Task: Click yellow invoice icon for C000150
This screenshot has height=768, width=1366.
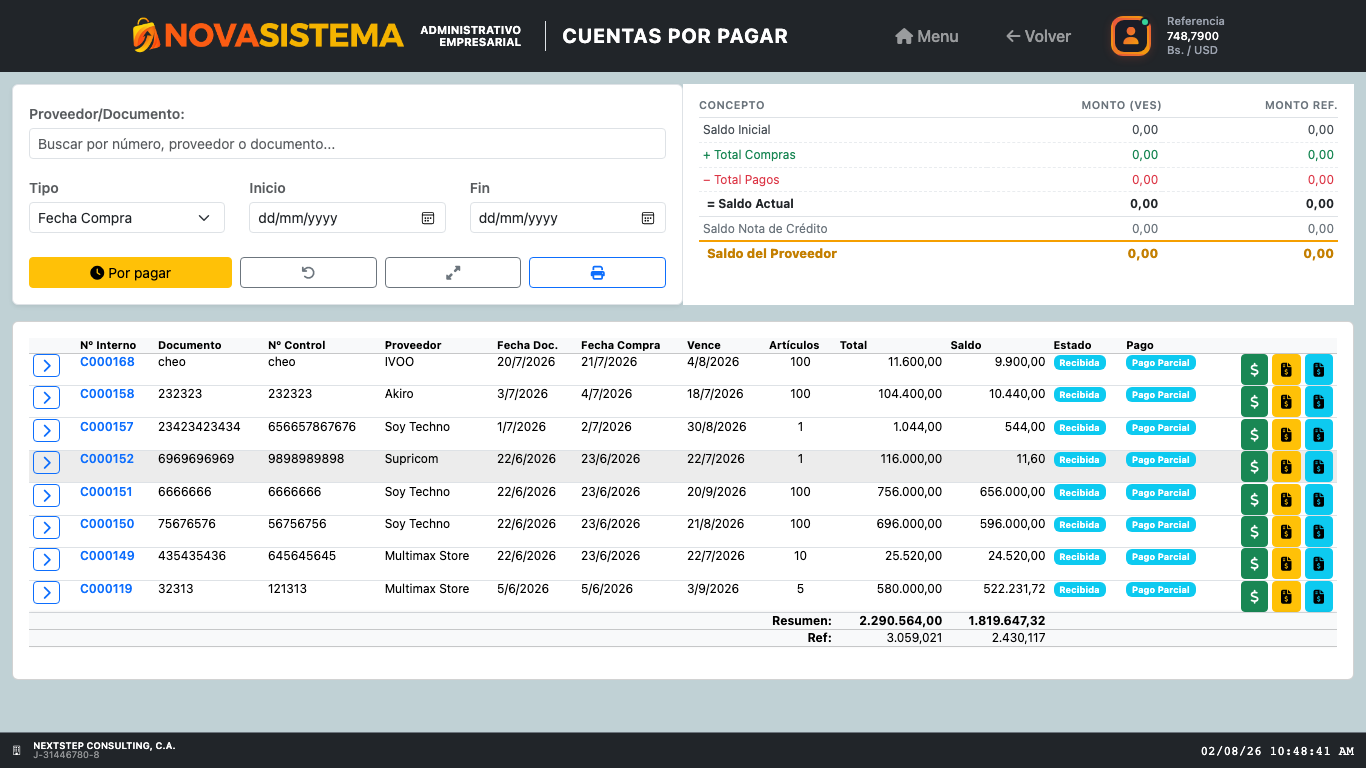Action: (x=1286, y=531)
